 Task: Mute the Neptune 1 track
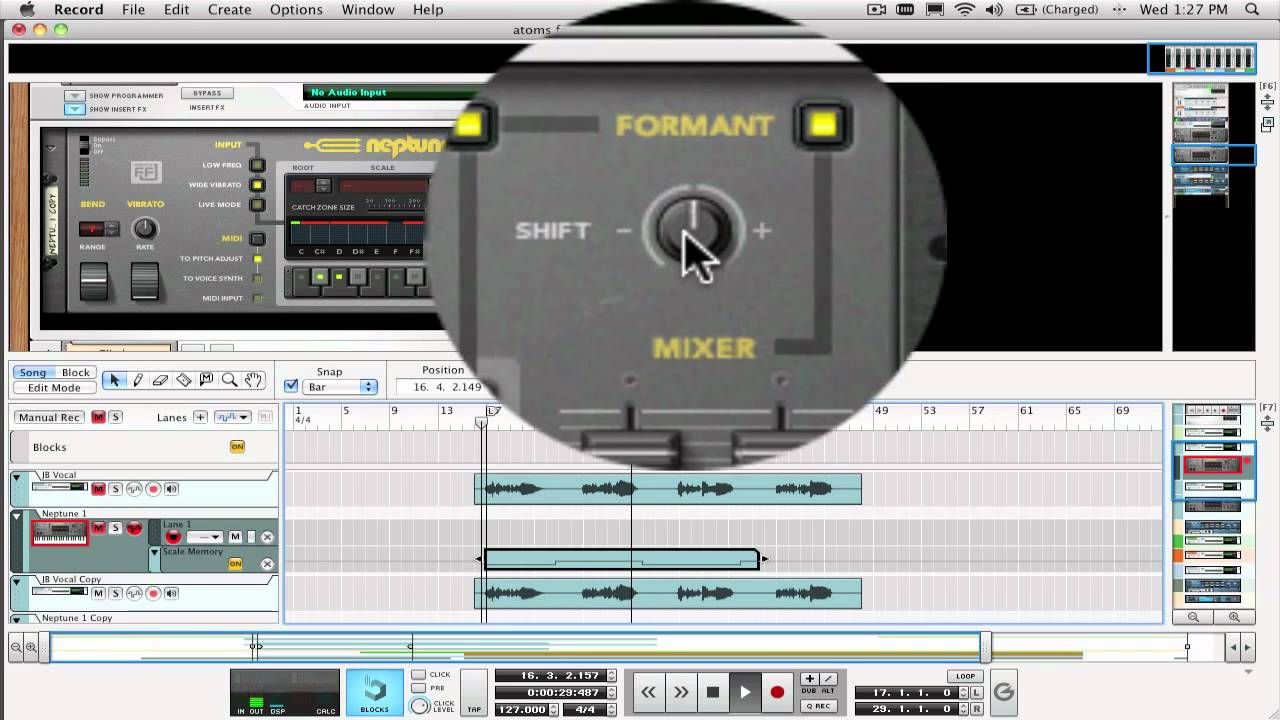(98, 528)
